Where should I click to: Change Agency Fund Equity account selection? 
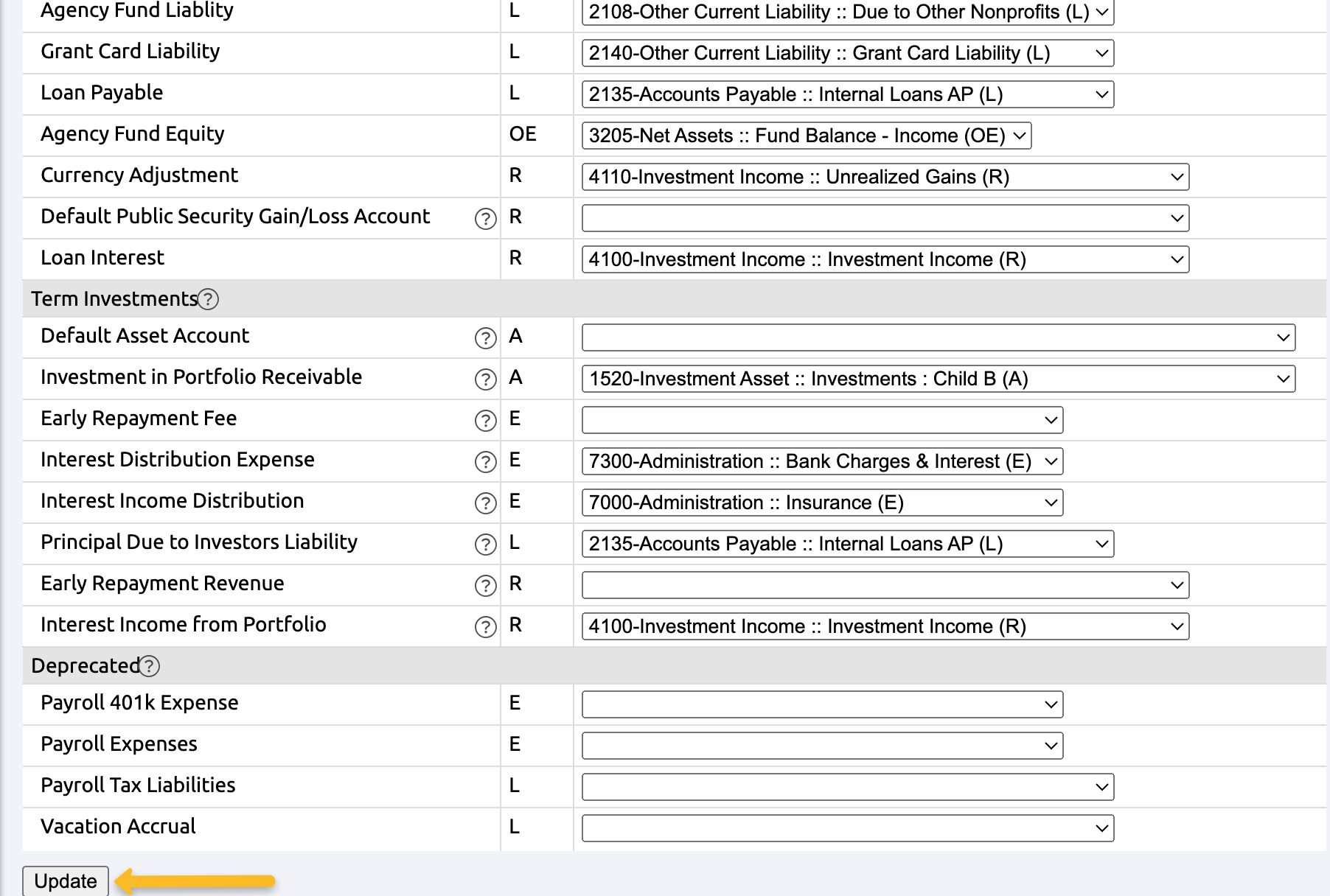tap(807, 136)
